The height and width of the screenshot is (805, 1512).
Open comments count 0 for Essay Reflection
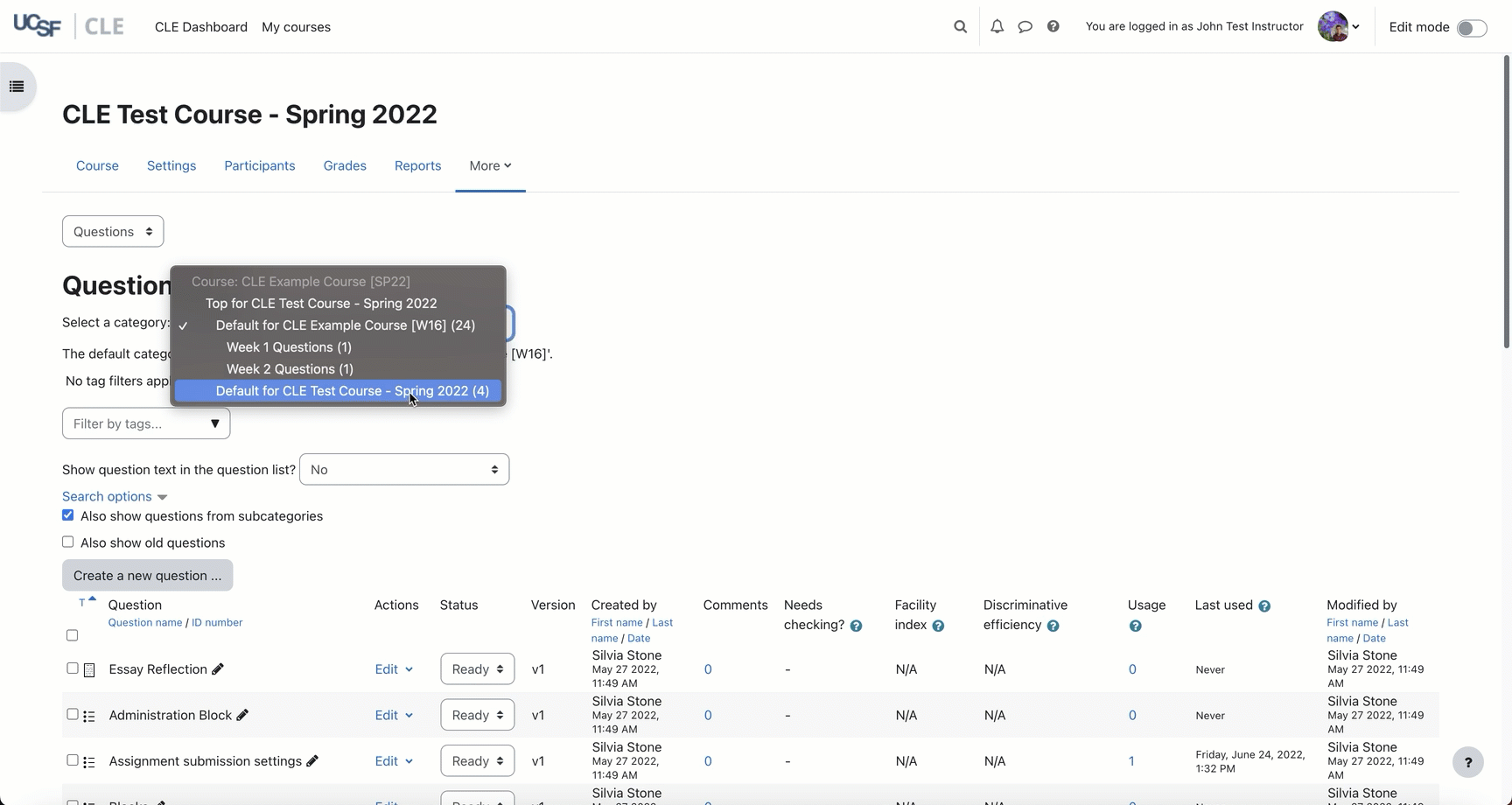point(708,669)
